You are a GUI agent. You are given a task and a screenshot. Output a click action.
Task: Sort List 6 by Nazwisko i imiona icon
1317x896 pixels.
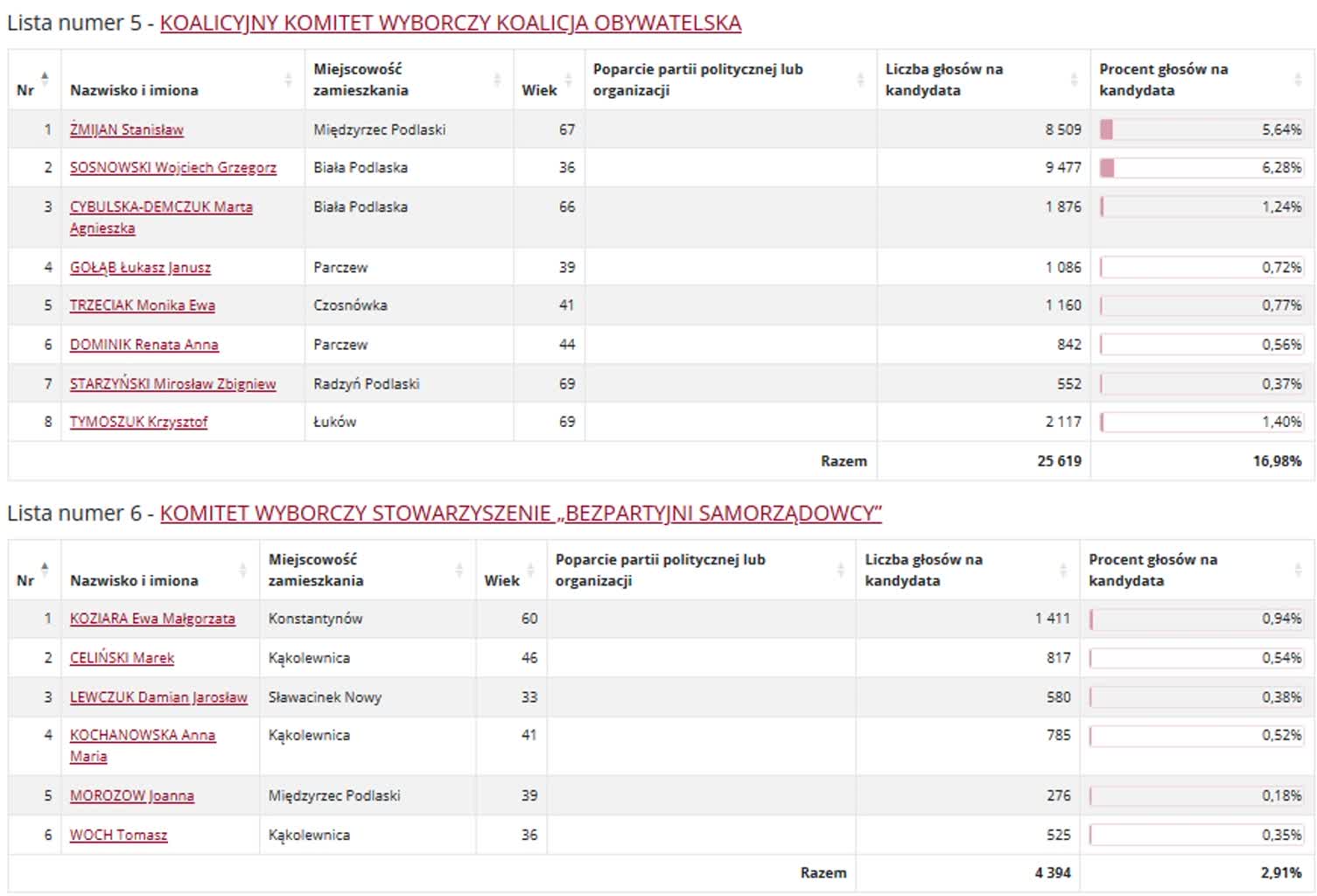pyautogui.click(x=242, y=570)
